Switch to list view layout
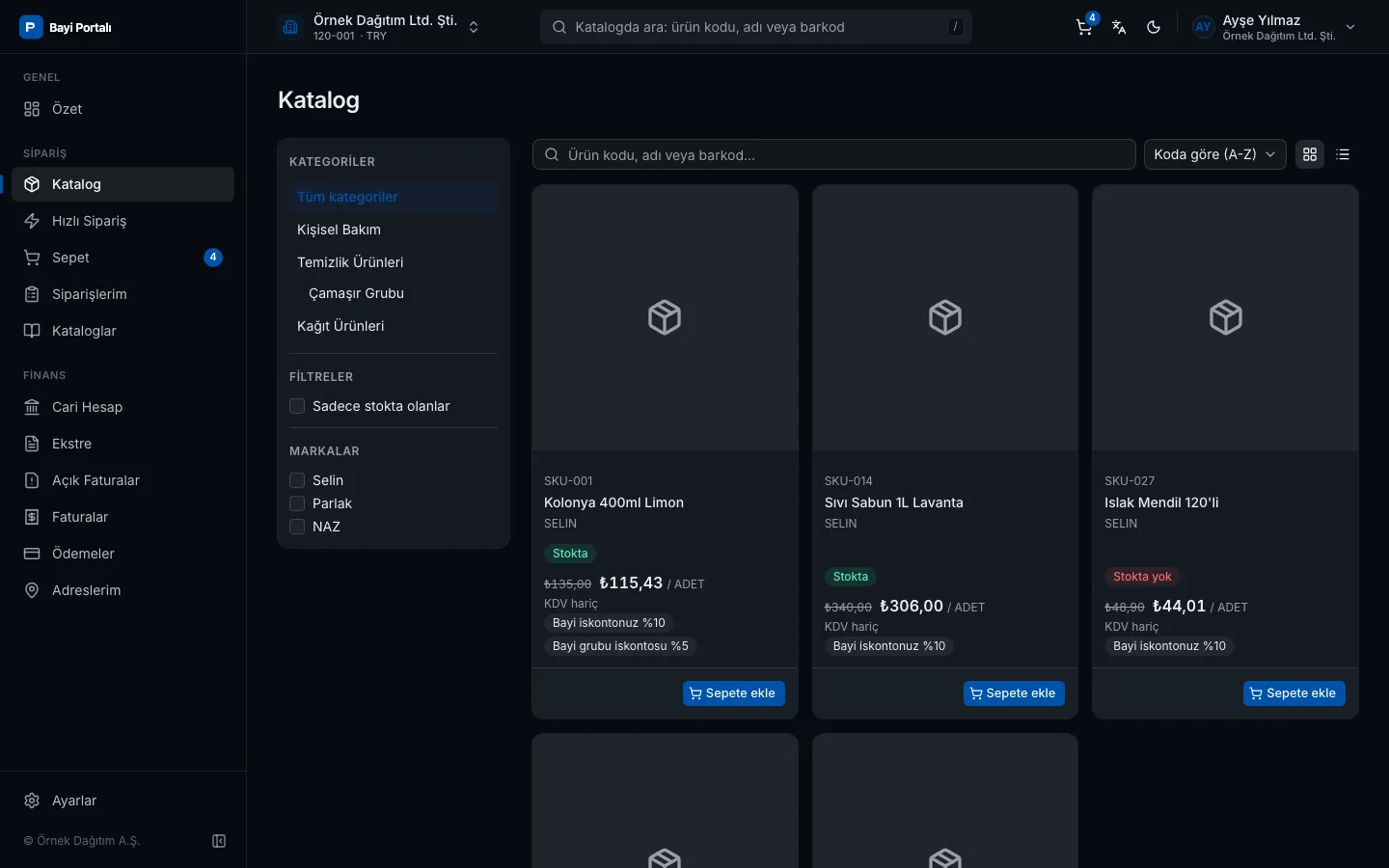 (1343, 154)
